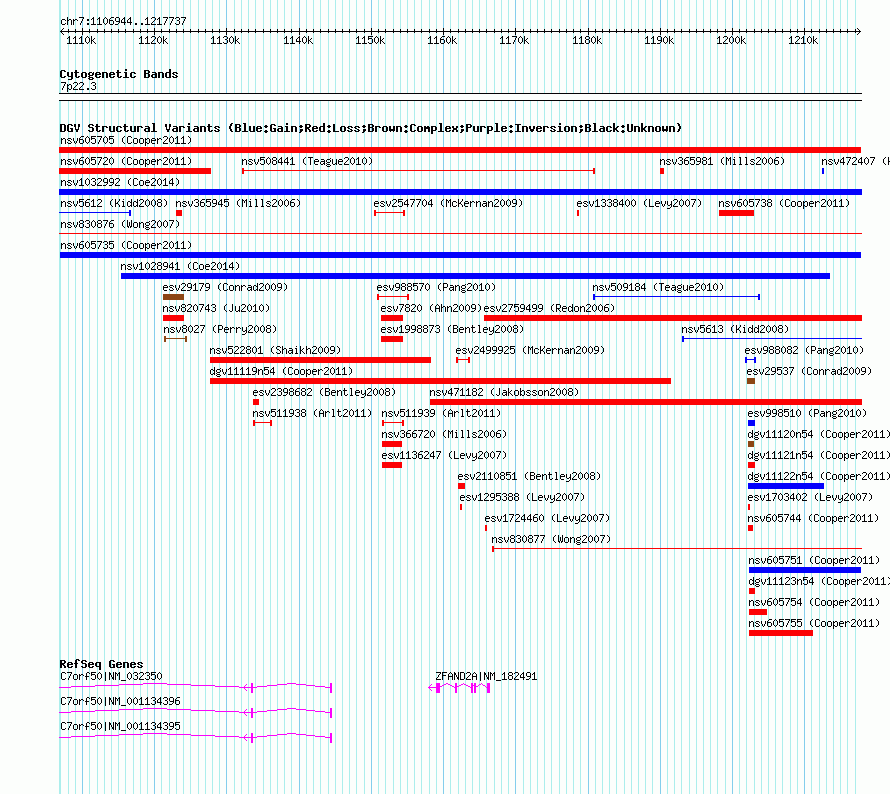The width and height of the screenshot is (890, 794).
Task: Click nsv605751 (Cooper2011) label
Action: (814, 560)
